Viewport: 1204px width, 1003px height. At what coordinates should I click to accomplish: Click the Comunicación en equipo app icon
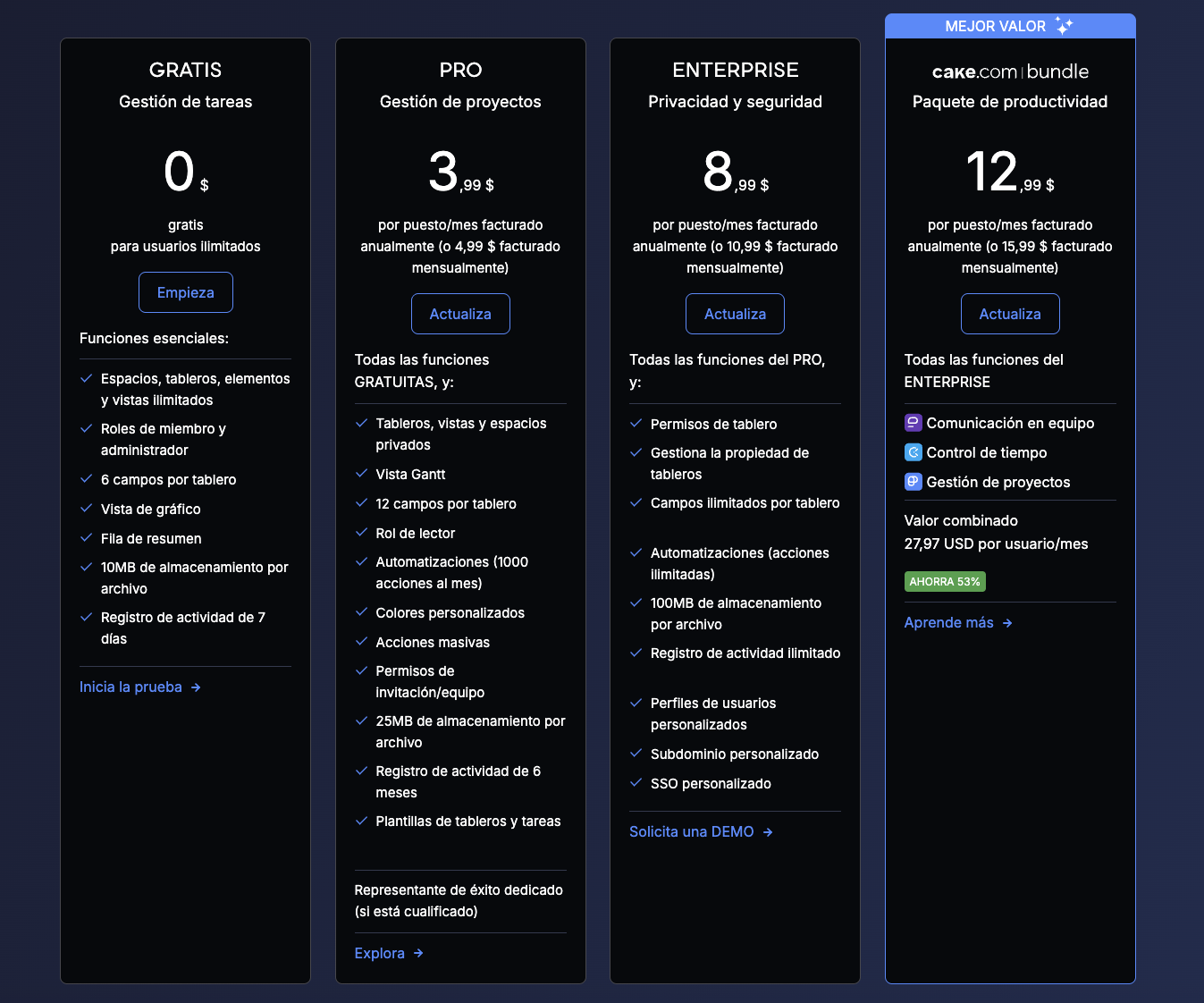click(x=913, y=423)
